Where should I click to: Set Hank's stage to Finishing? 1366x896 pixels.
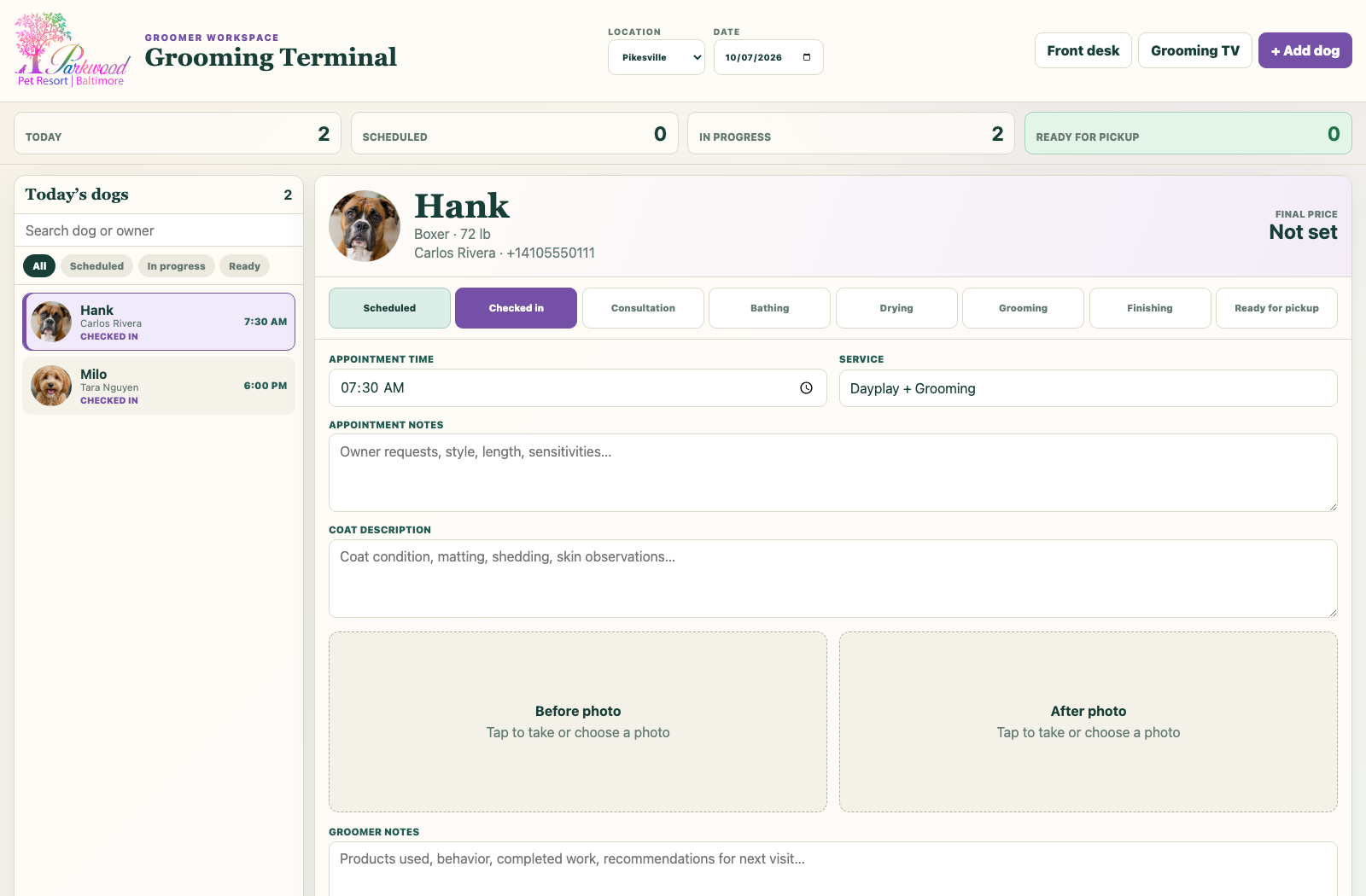[x=1150, y=308]
